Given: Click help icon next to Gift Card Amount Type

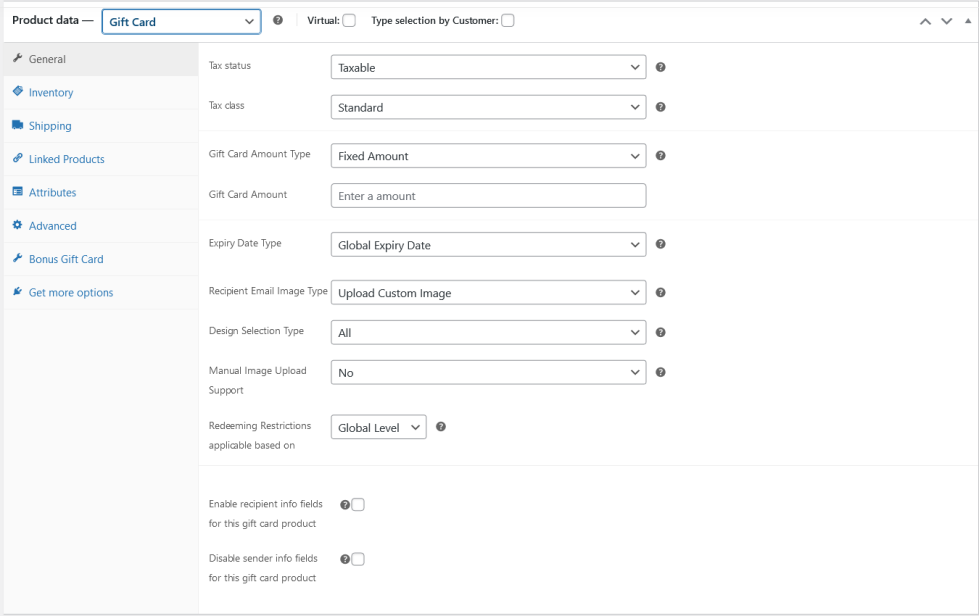Looking at the screenshot, I should 660,156.
